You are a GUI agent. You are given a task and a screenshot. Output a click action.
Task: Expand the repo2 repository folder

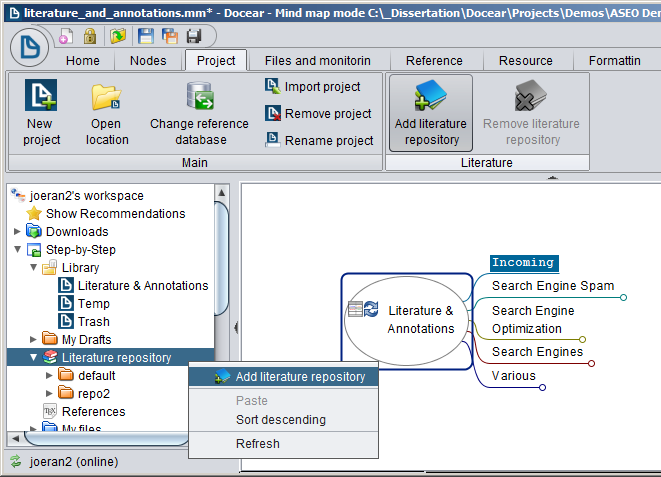point(49,393)
